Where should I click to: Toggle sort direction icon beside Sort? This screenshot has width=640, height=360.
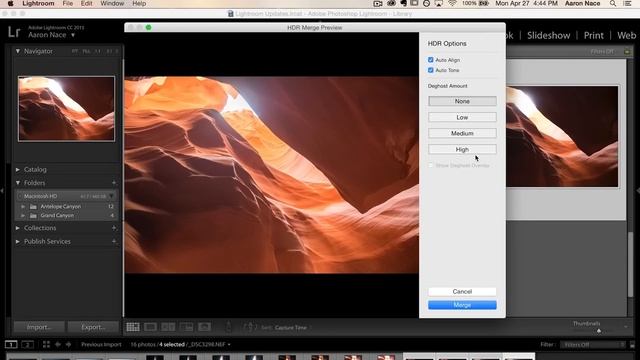(x=249, y=327)
